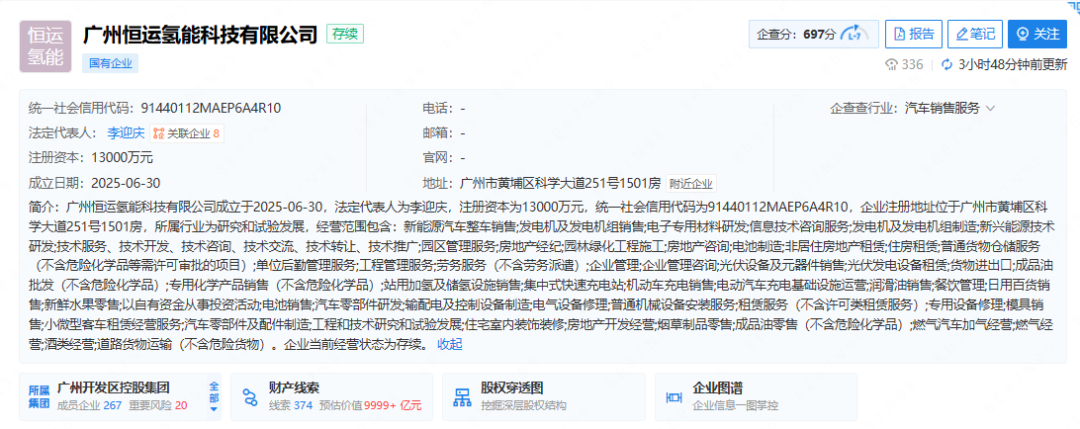Click the 附近企业 nearby companies button

point(692,183)
